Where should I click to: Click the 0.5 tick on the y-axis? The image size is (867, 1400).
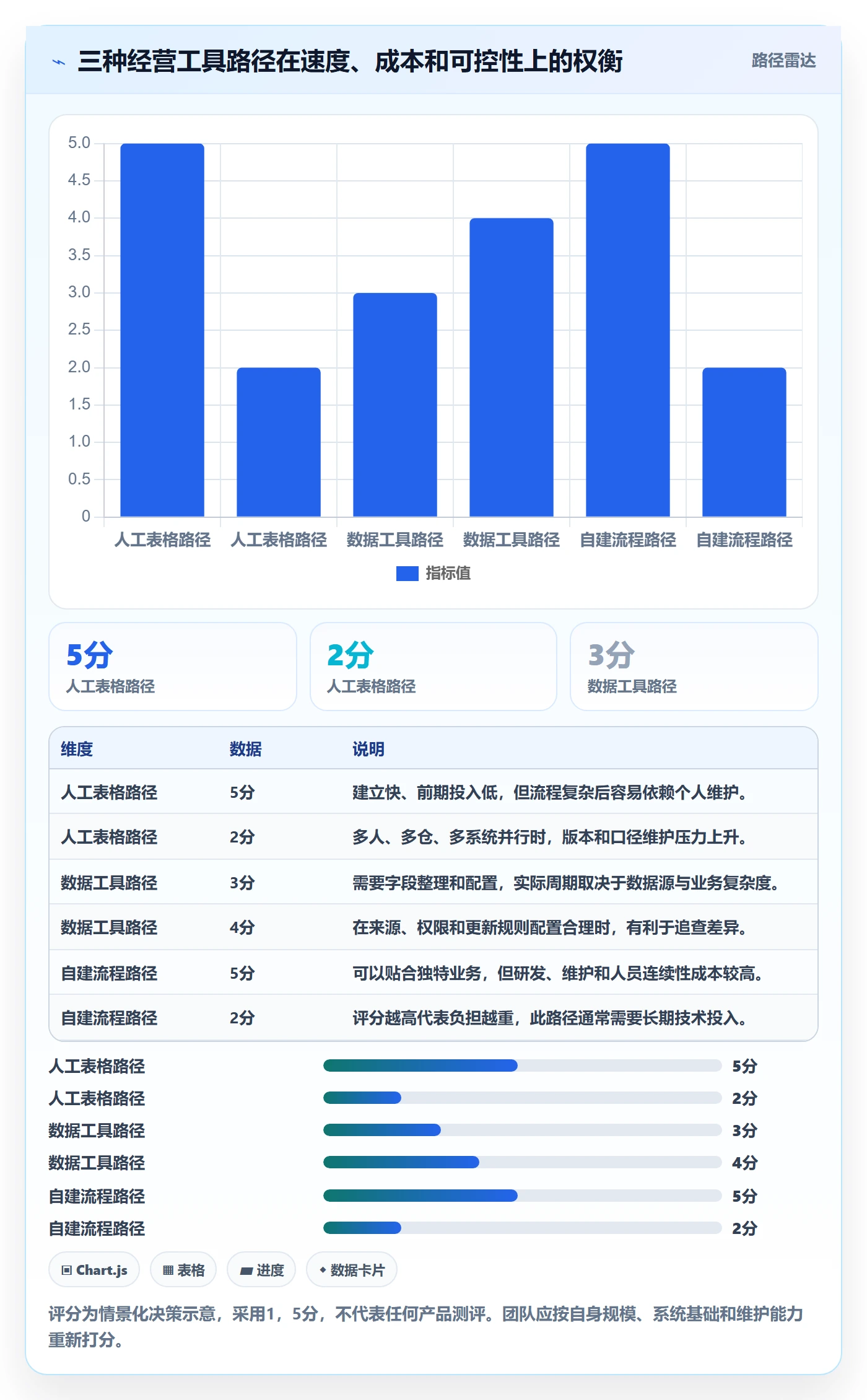point(79,479)
